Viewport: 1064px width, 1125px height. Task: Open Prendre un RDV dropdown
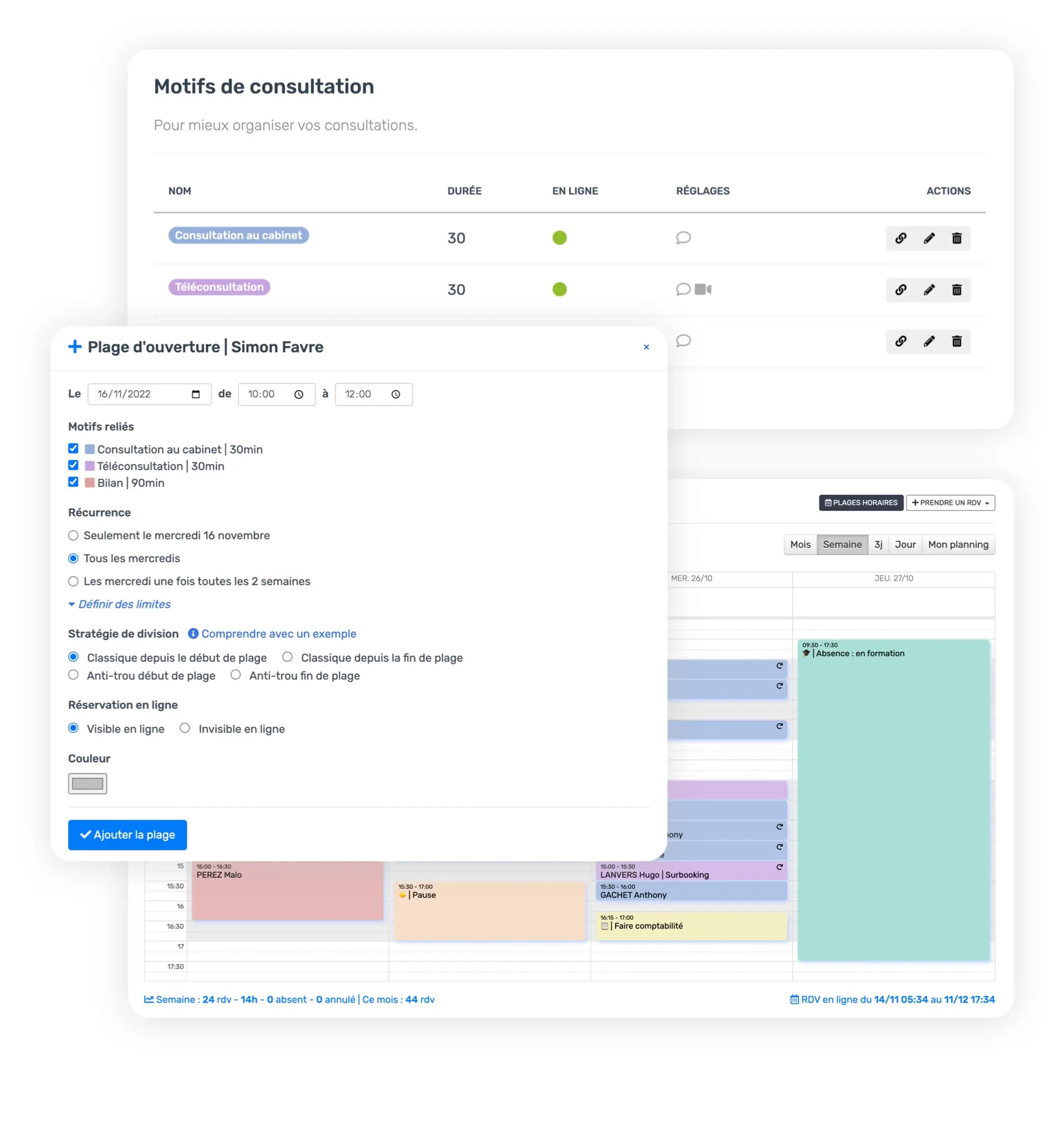click(950, 502)
